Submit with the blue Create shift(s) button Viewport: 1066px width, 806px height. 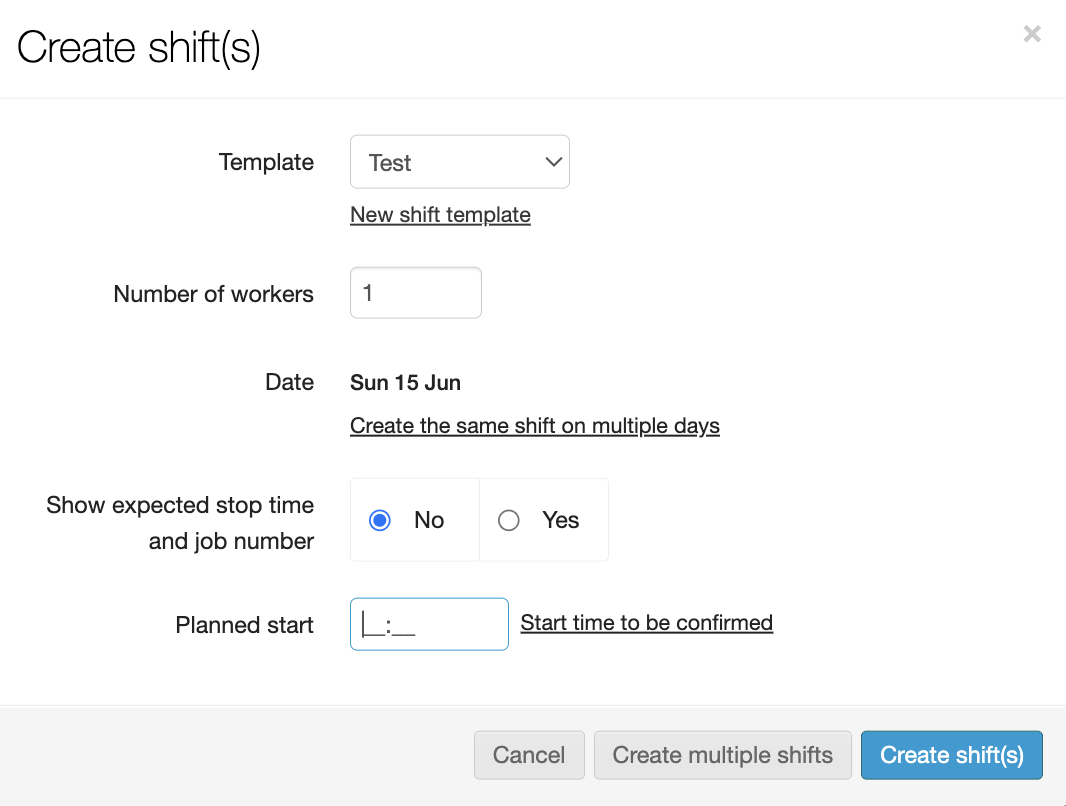click(951, 755)
